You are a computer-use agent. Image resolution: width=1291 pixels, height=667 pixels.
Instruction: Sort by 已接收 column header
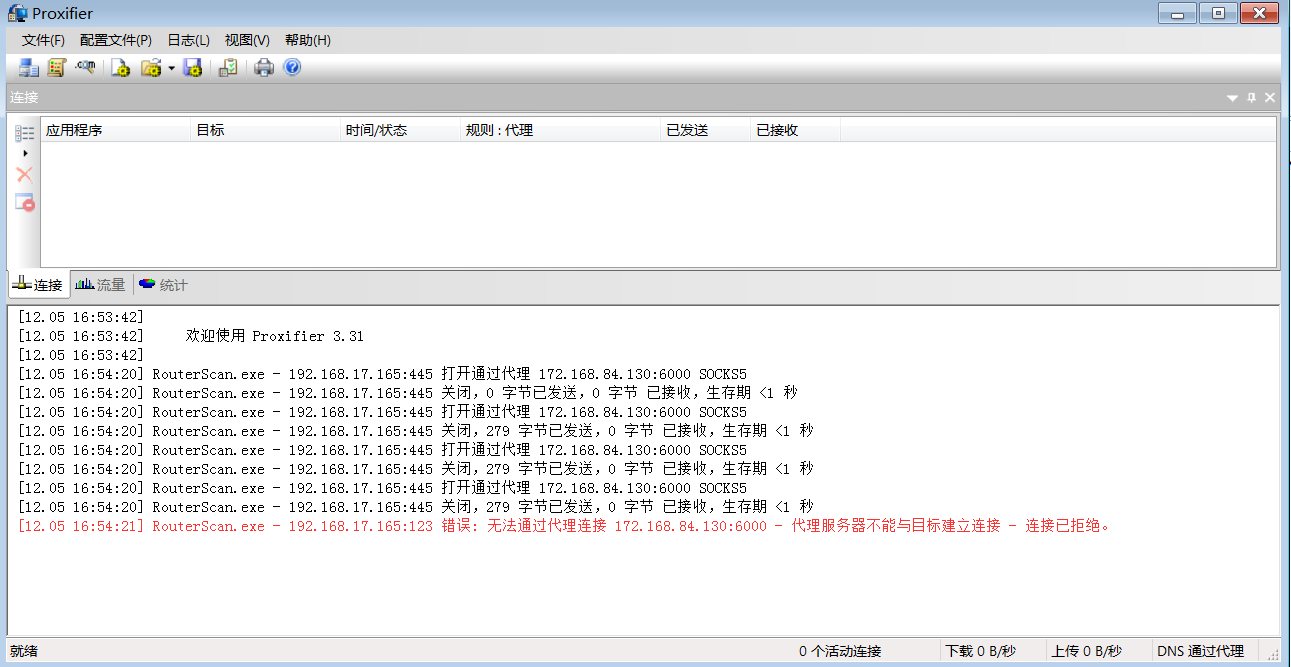(795, 130)
